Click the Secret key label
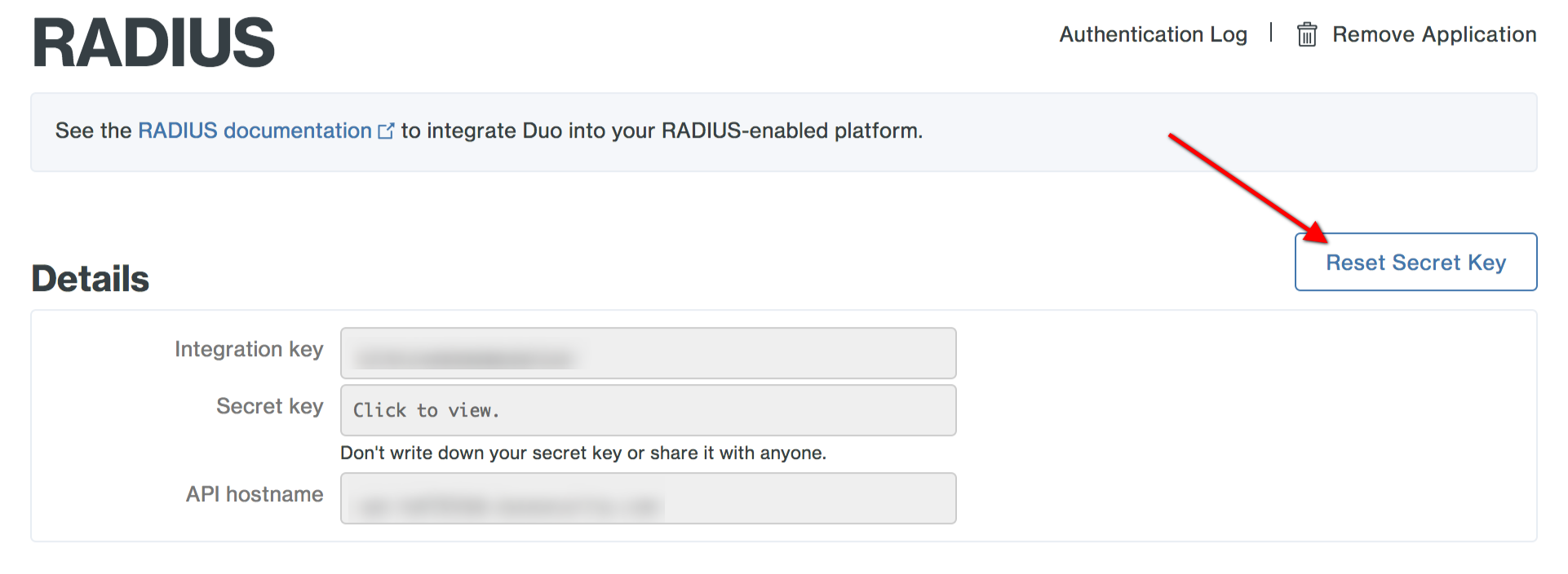 [269, 406]
